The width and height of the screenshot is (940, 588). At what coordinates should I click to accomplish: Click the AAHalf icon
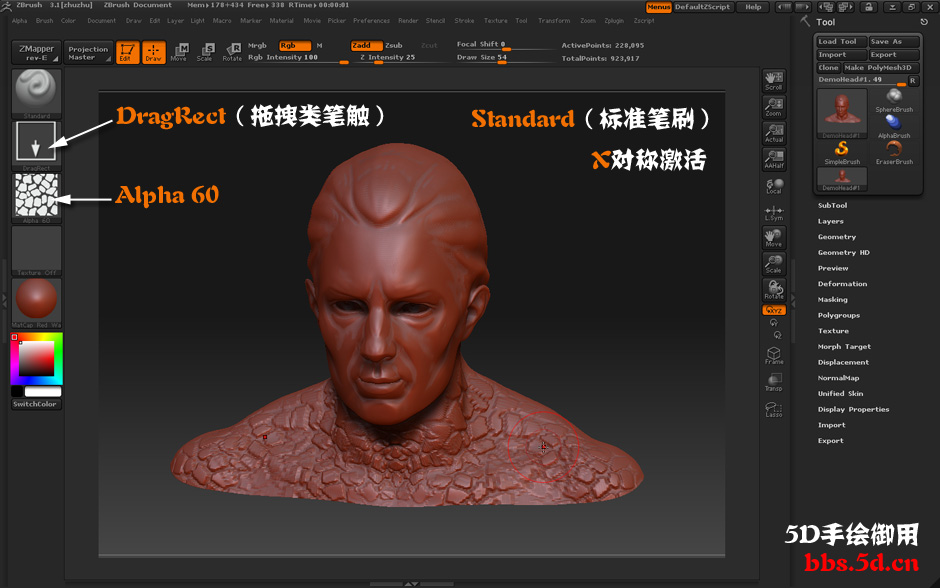[x=774, y=159]
